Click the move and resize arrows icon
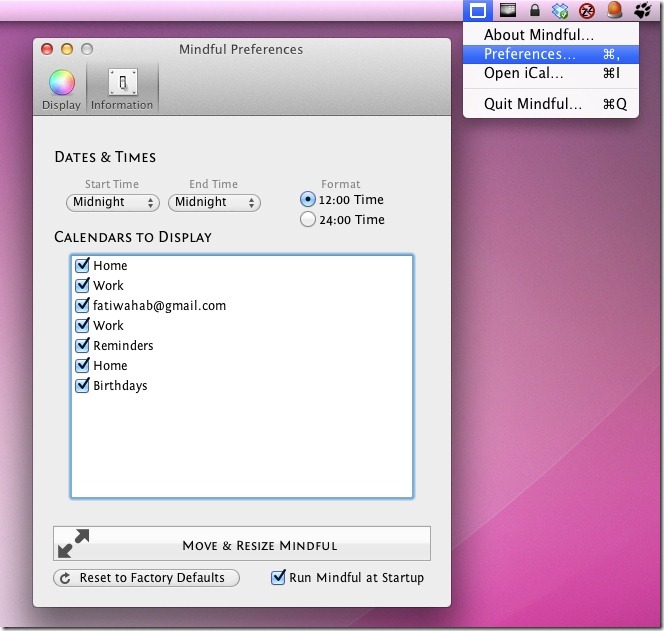Screen dimensions: 664x631 coord(74,543)
